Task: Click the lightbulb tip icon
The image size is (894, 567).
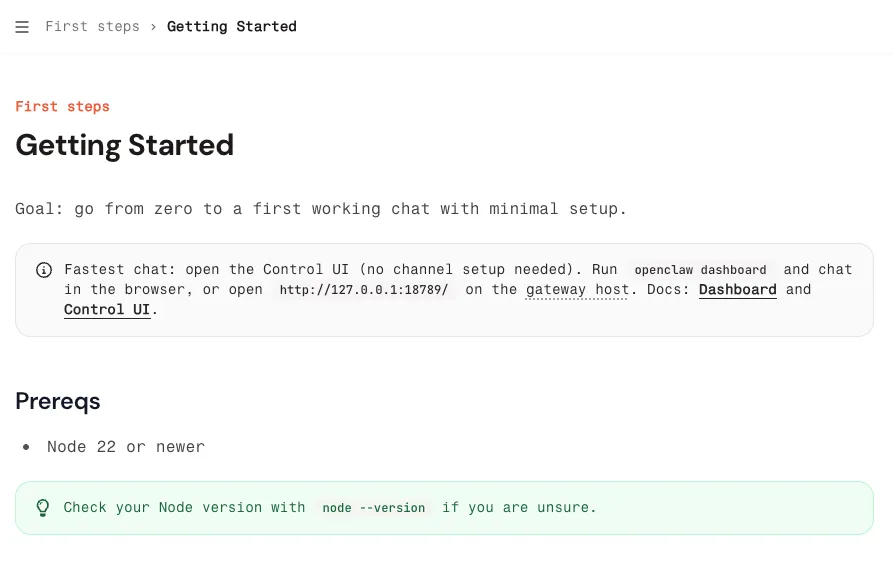Action: point(43,508)
